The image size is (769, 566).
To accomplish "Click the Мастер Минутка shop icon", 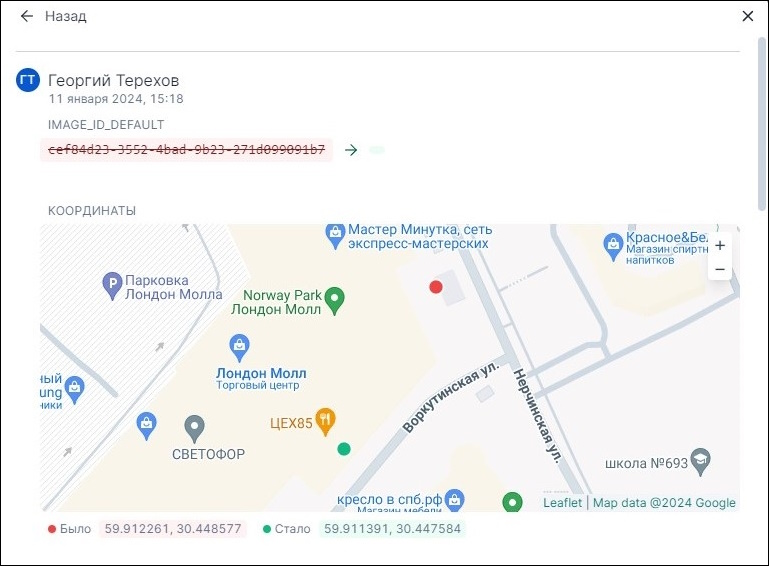I will coord(335,233).
